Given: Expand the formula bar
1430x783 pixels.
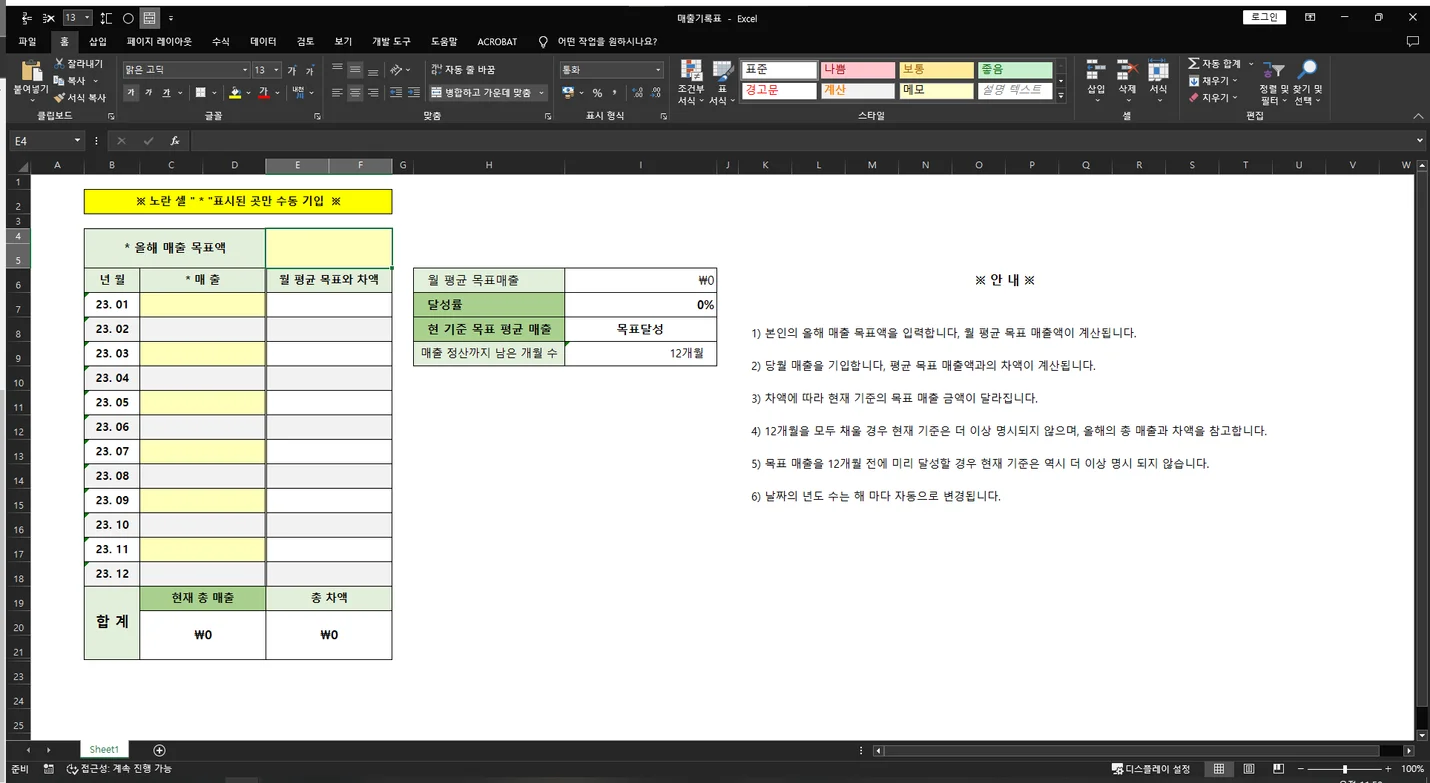Looking at the screenshot, I should tap(1419, 141).
